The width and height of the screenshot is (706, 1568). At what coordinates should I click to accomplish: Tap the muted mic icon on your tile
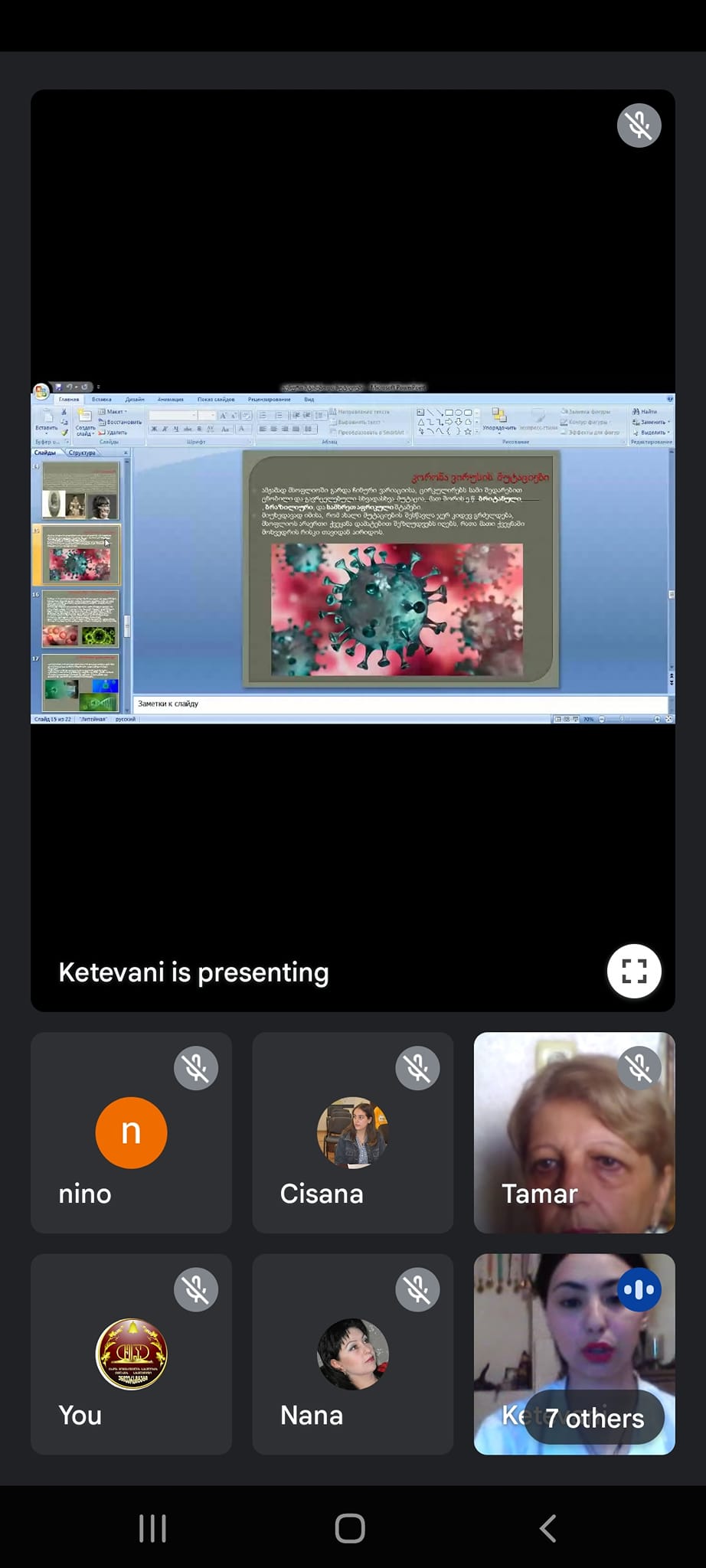point(196,1290)
